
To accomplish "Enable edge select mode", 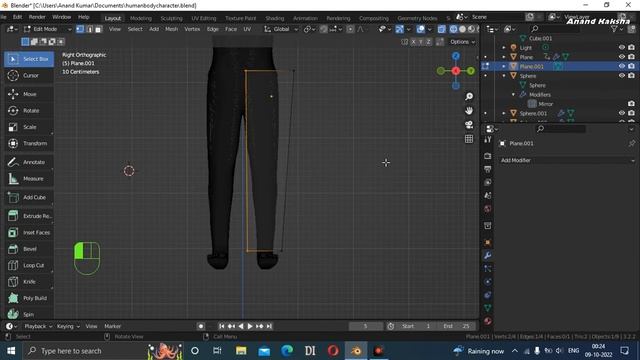I will 89,29.
